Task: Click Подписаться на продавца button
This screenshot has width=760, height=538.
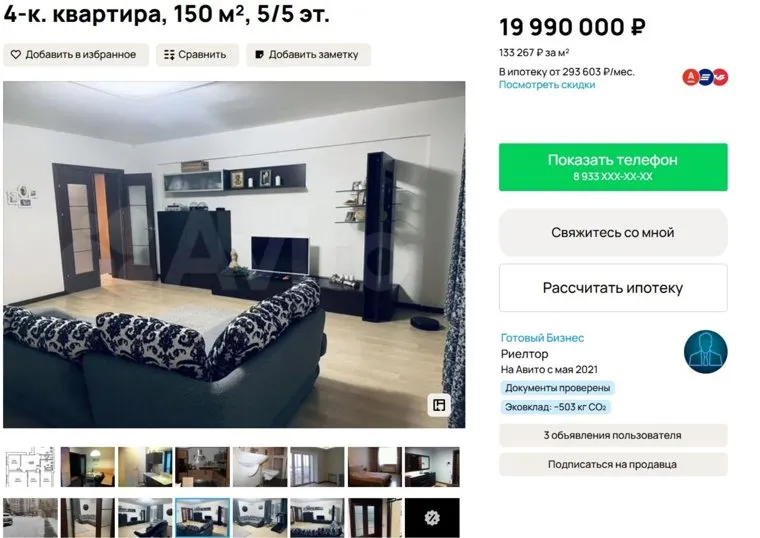Action: click(613, 464)
